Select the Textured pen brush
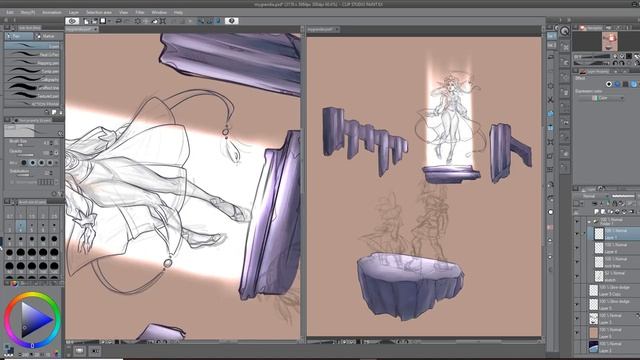Viewport: 640px width, 360px height. point(32,96)
